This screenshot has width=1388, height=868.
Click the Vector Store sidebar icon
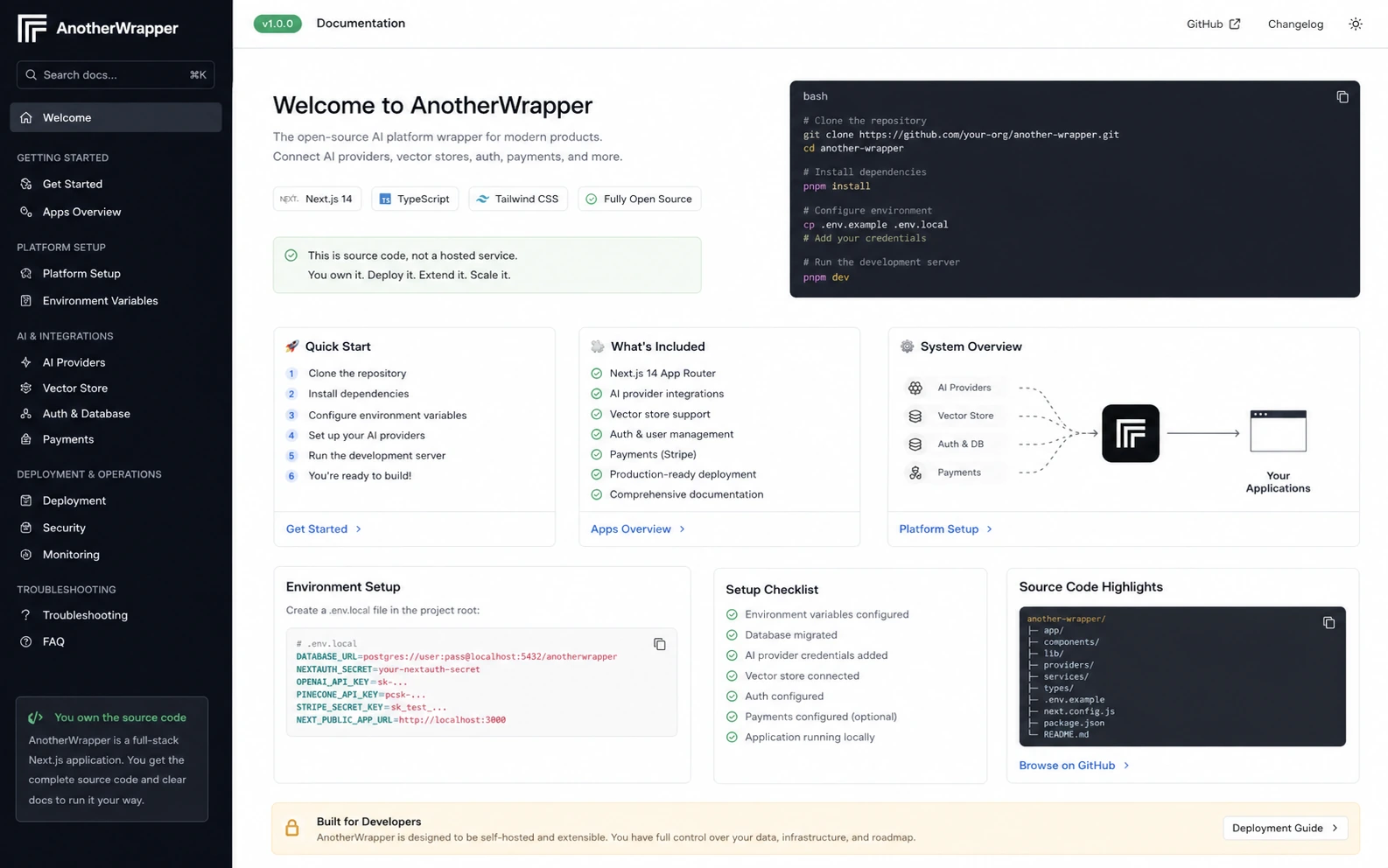26,388
